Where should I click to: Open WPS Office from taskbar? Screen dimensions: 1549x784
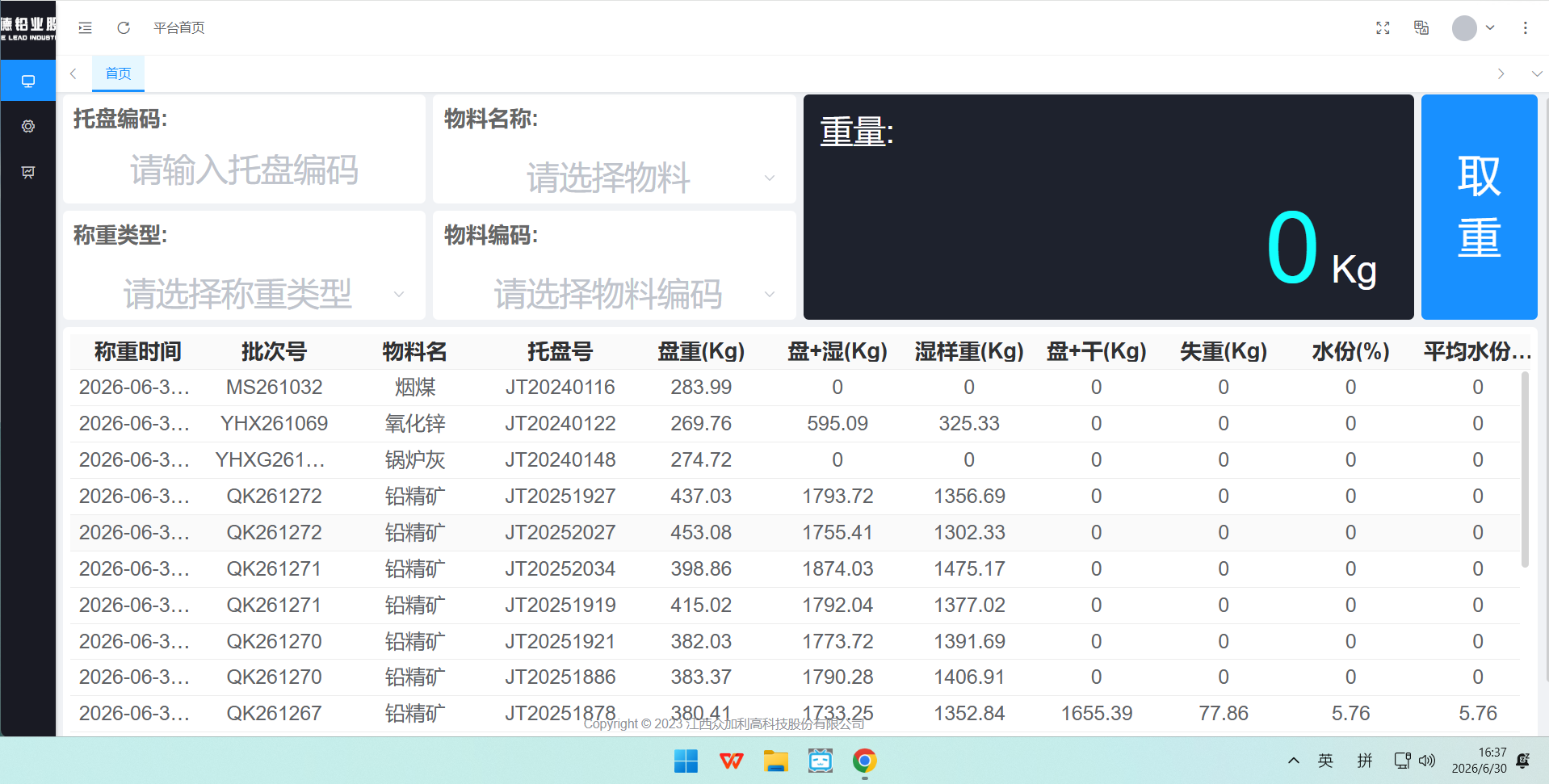731,761
